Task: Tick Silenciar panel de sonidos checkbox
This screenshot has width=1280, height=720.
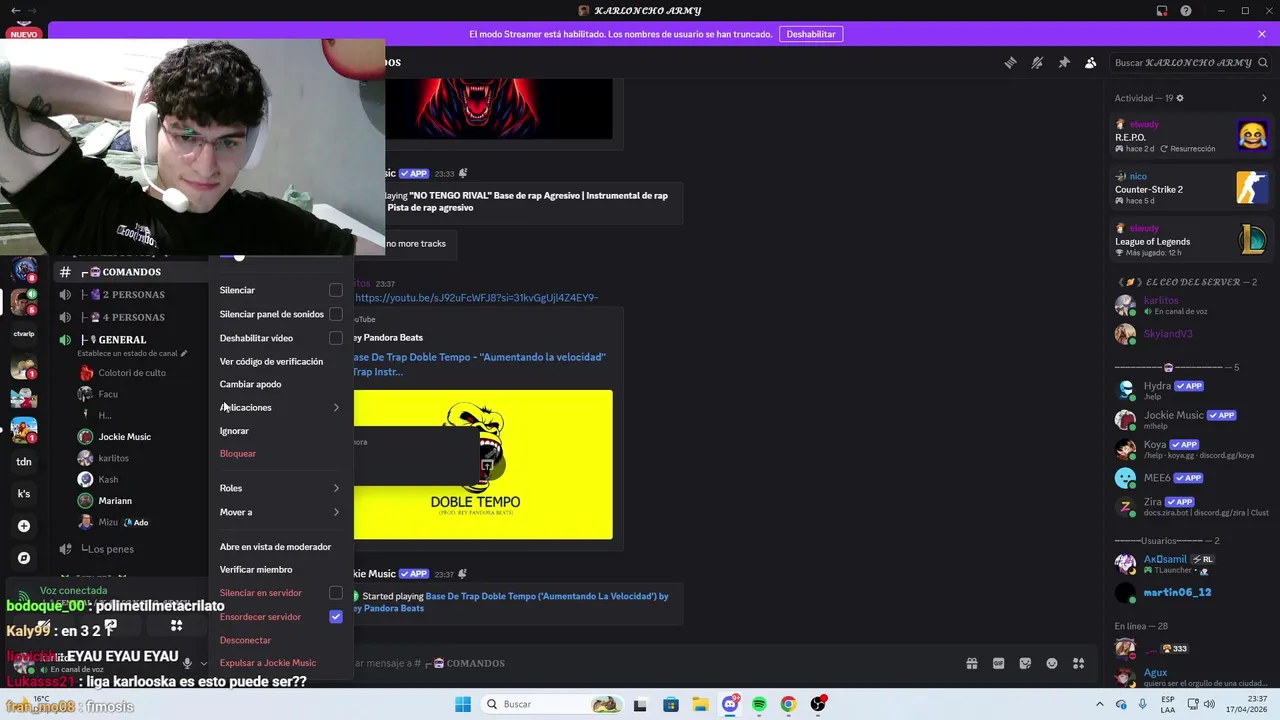Action: [336, 314]
